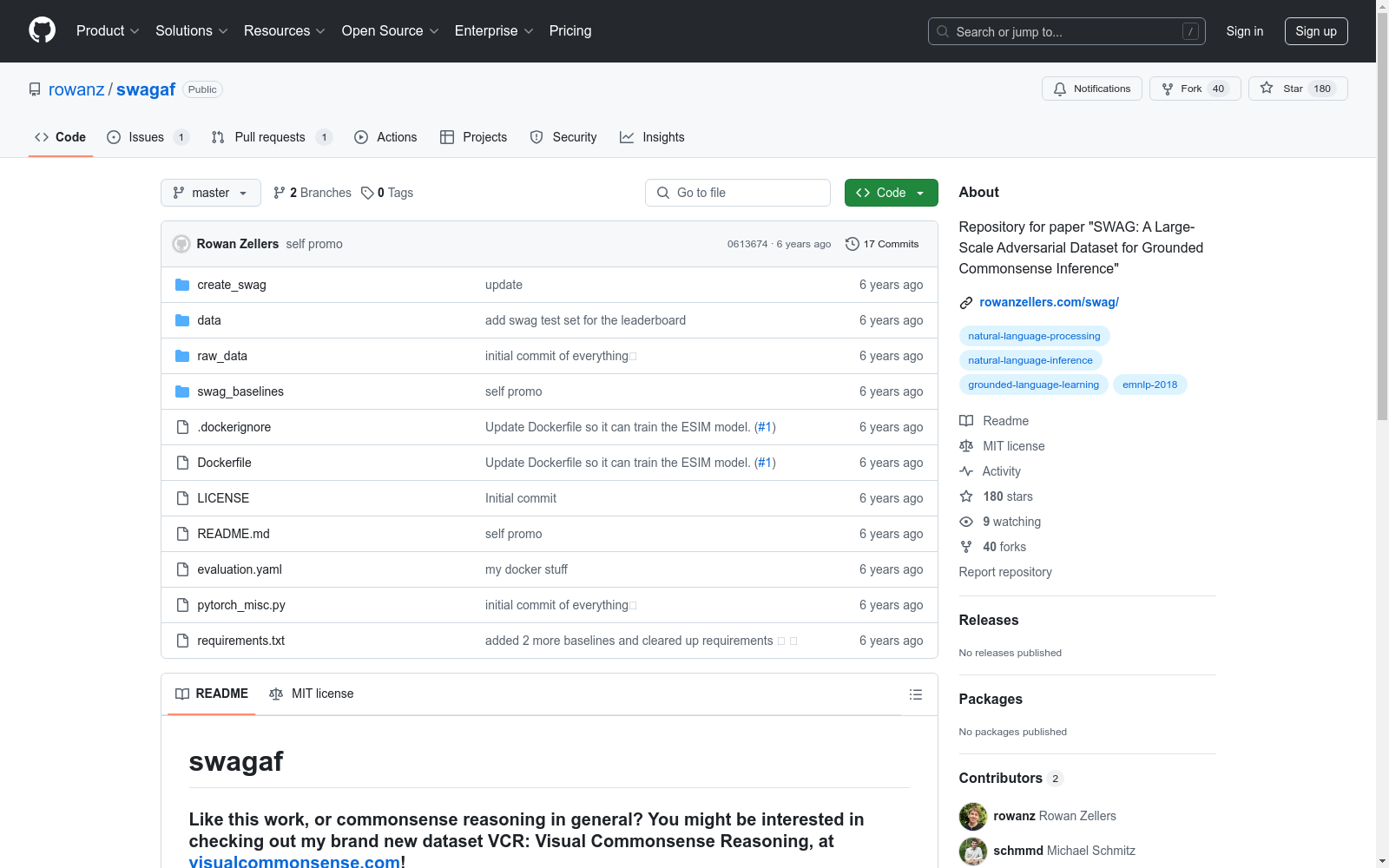This screenshot has height=868, width=1389.
Task: Expand the Product menu
Action: tap(108, 31)
